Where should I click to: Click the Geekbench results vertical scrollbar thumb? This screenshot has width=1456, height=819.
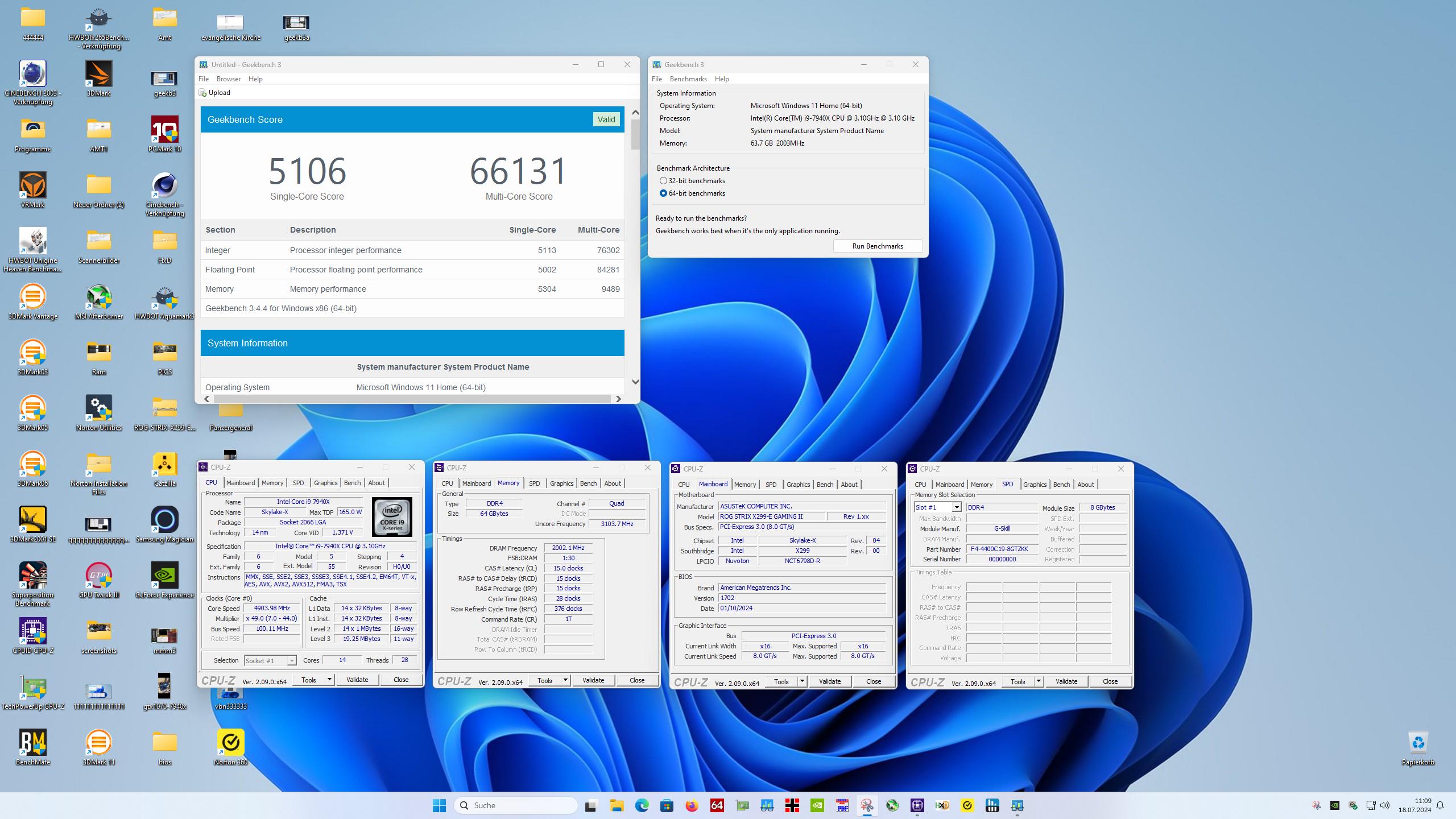(x=635, y=135)
